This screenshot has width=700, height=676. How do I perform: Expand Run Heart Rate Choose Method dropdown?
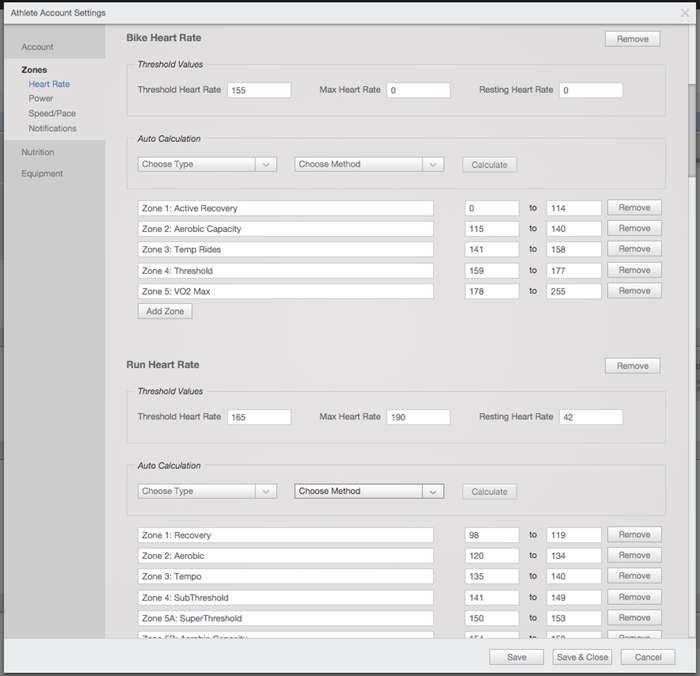(368, 491)
